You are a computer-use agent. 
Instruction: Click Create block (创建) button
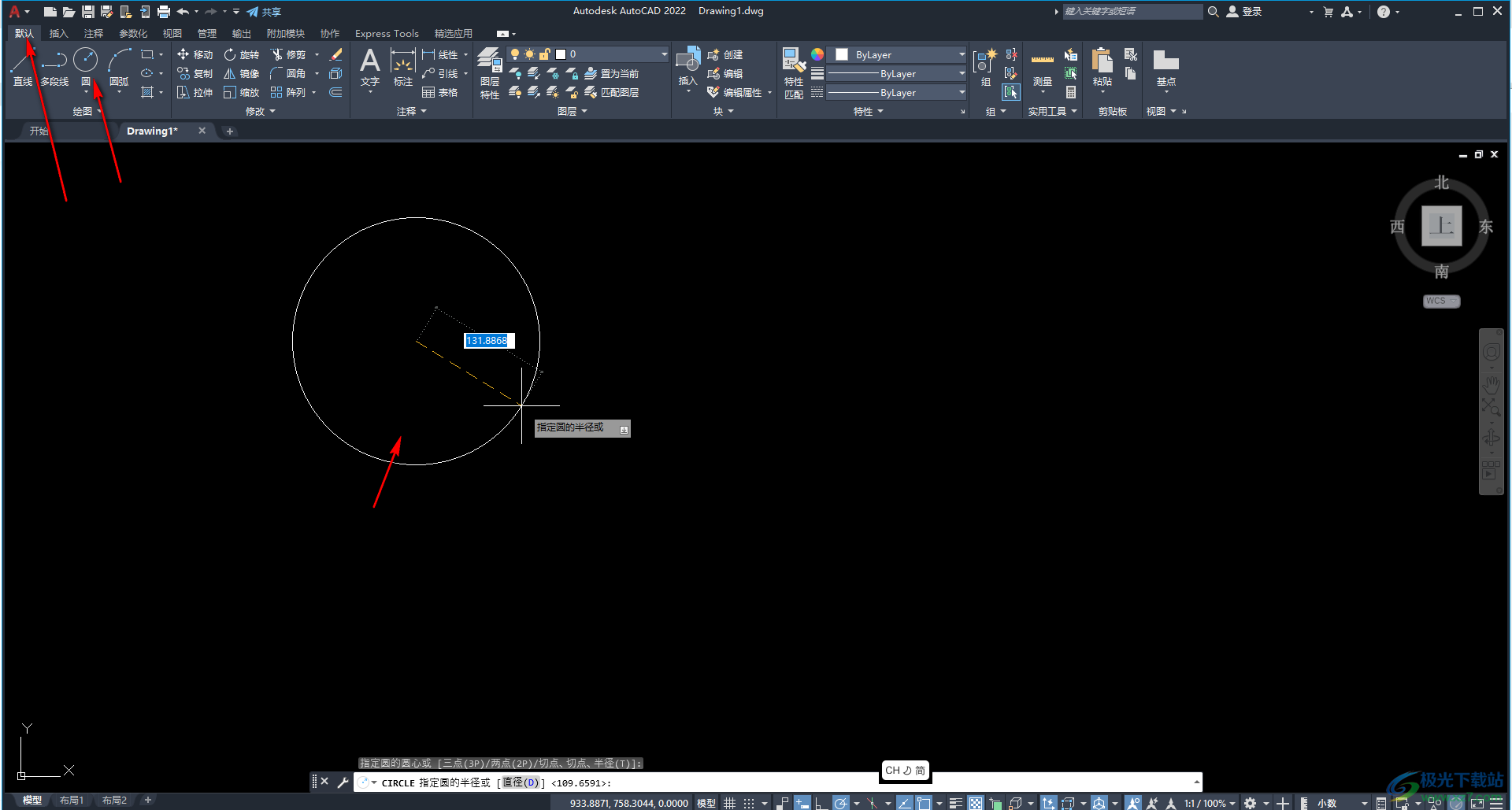[725, 54]
